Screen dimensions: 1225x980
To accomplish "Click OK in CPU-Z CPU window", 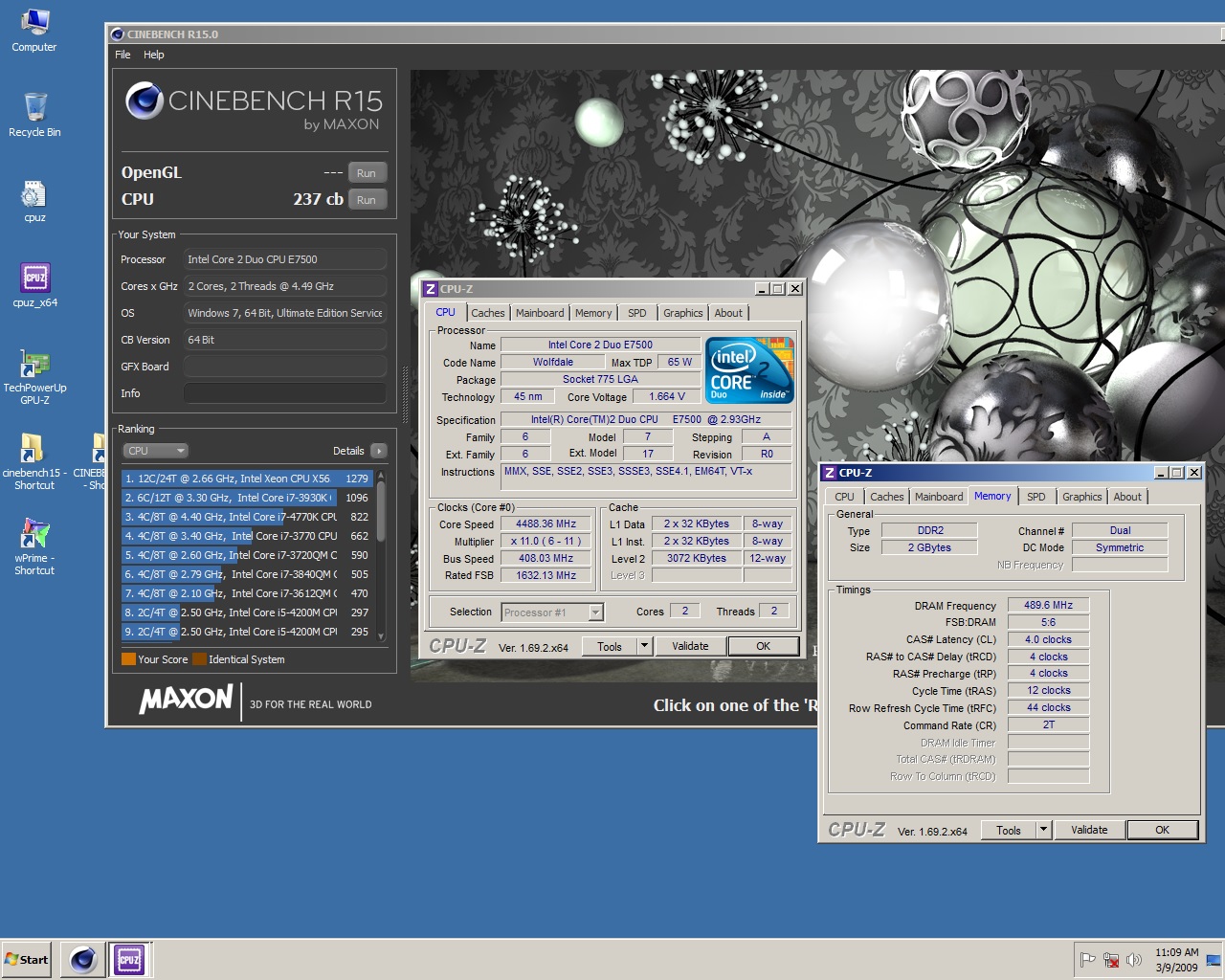I will [x=764, y=646].
